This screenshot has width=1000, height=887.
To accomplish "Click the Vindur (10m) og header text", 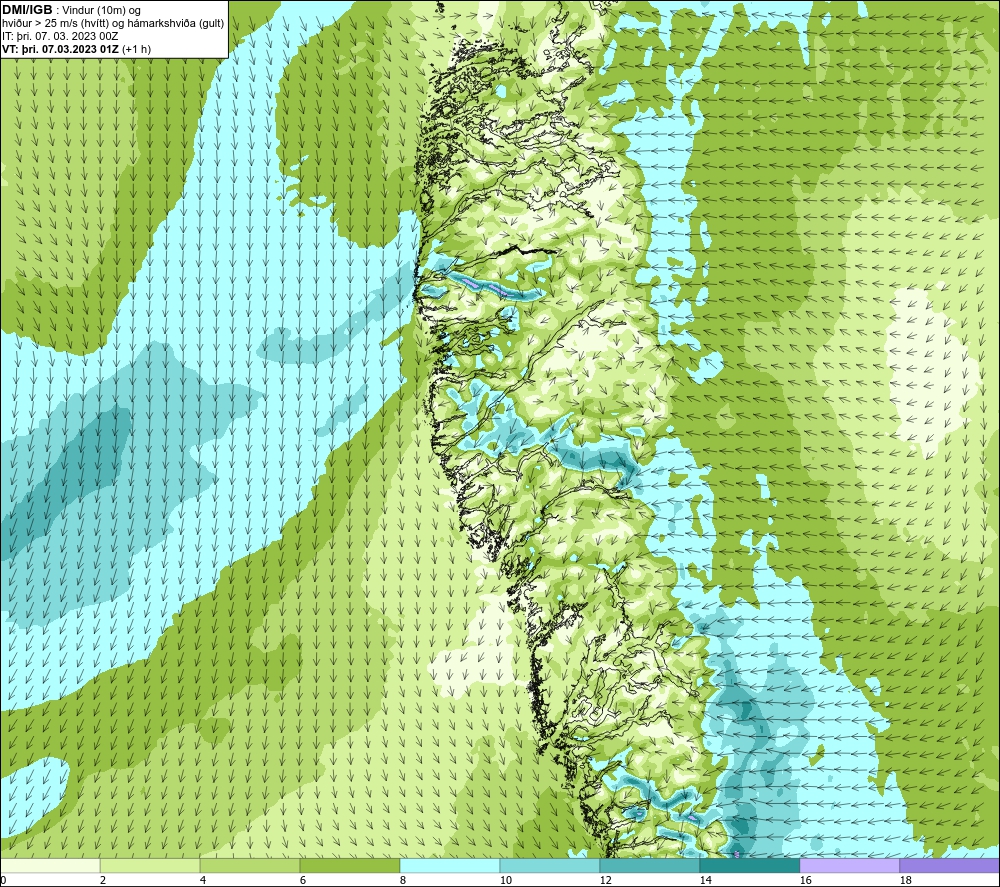I will tap(101, 10).
